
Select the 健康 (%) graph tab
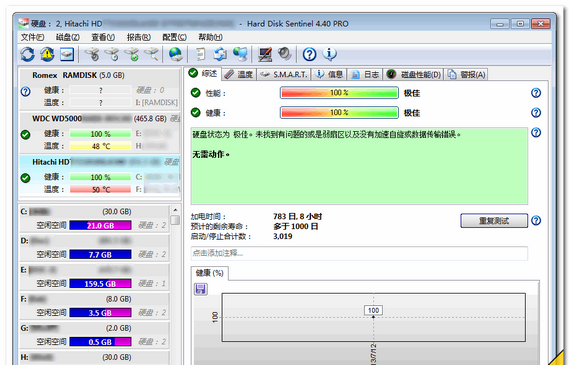pyautogui.click(x=210, y=273)
